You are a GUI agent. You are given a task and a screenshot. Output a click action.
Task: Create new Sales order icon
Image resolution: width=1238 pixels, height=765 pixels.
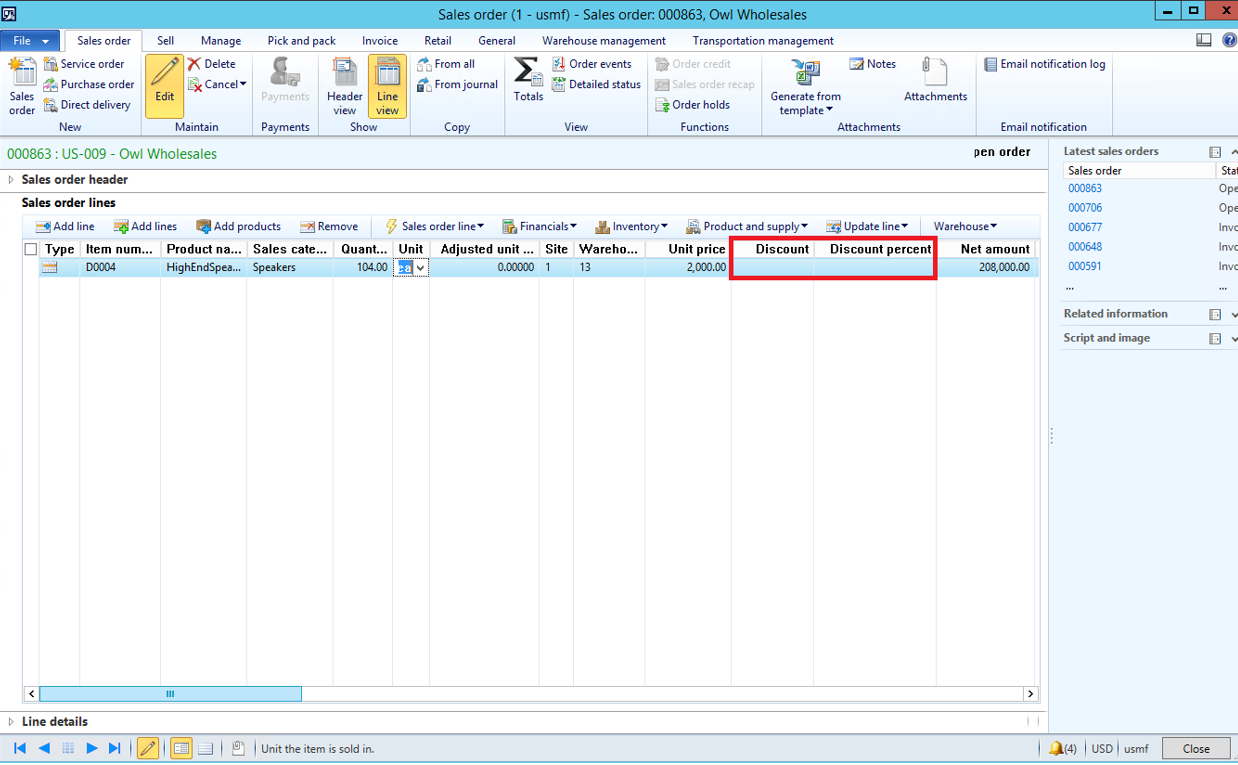tap(22, 73)
